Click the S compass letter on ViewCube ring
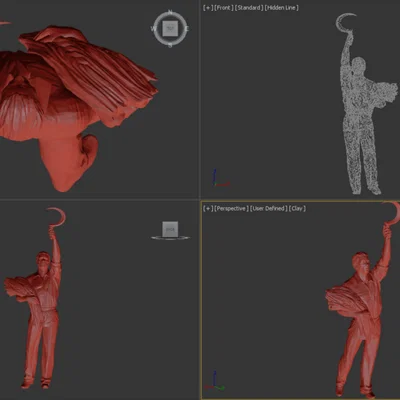The height and width of the screenshot is (400, 400). [x=170, y=45]
